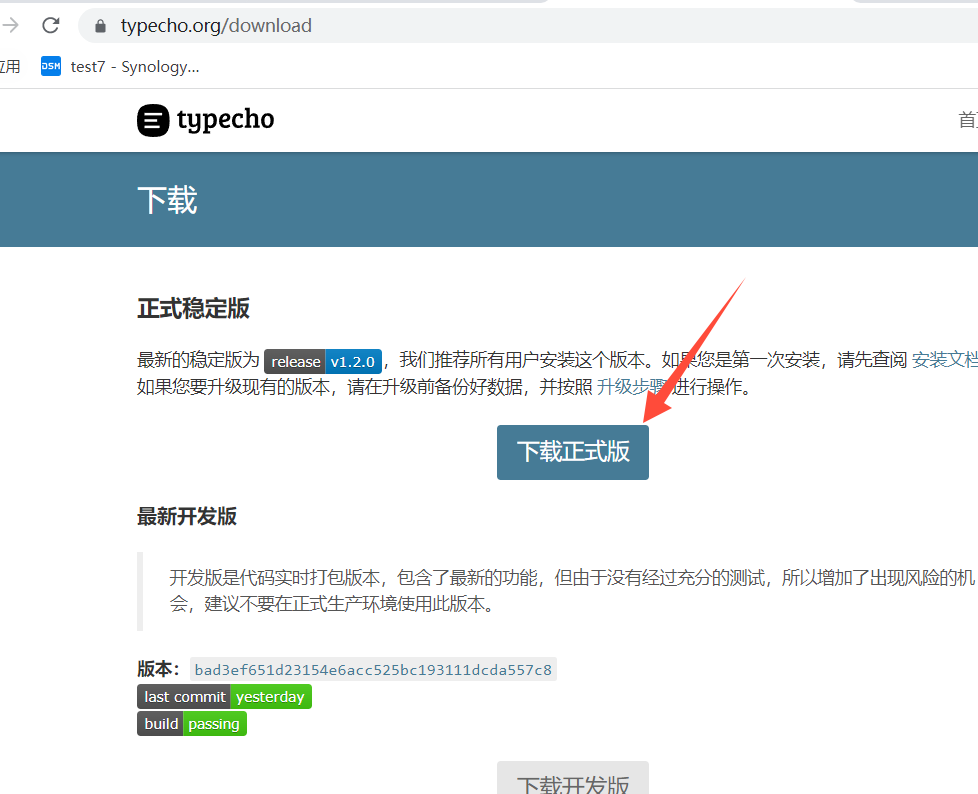Click the 下载开发版 button

[x=573, y=778]
